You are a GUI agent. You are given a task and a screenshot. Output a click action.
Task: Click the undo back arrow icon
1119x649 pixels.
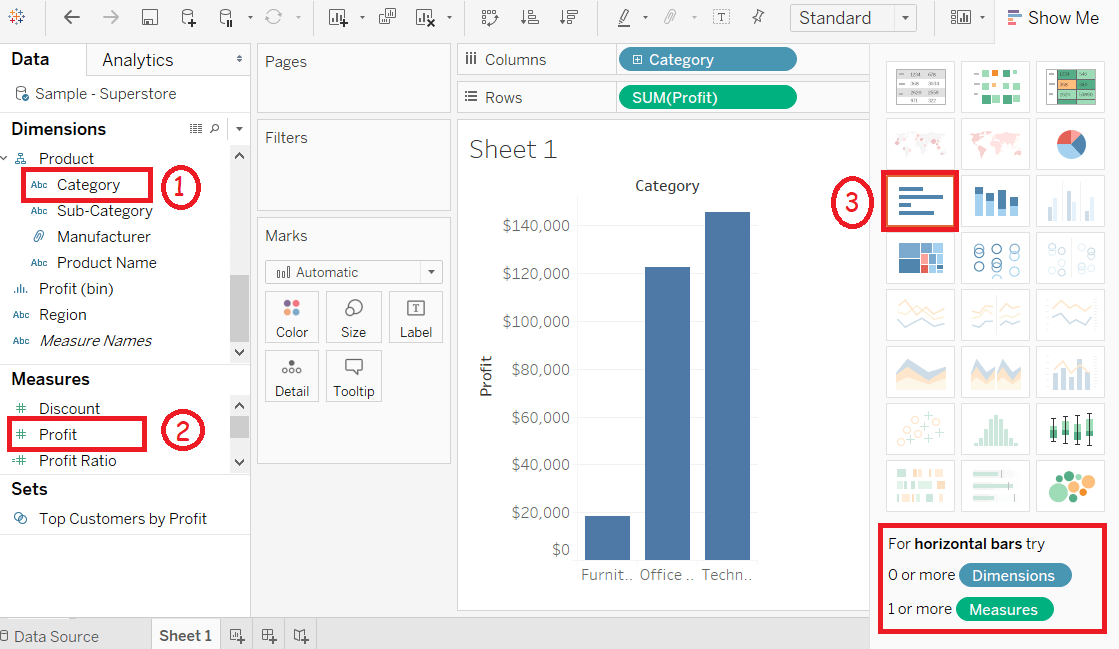tap(71, 17)
